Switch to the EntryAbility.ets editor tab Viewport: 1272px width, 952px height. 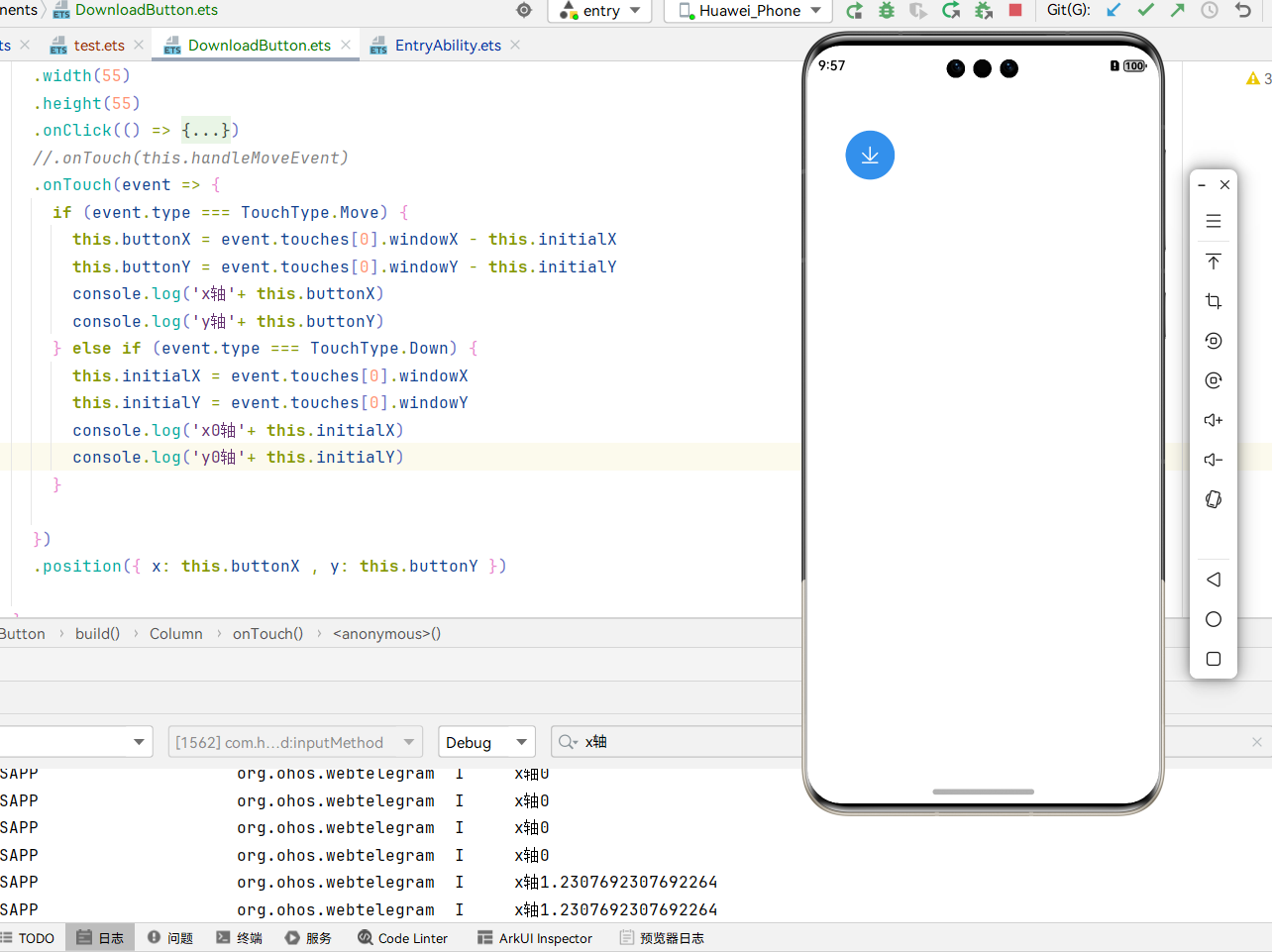click(448, 46)
